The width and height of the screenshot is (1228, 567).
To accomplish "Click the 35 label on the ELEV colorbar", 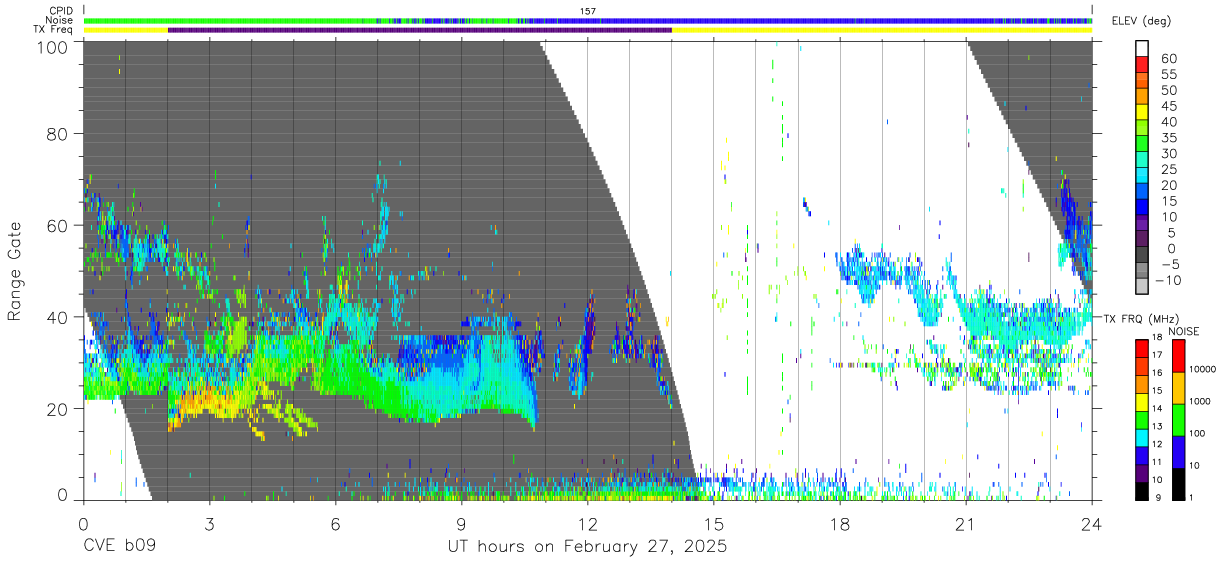I will pos(1167,138).
